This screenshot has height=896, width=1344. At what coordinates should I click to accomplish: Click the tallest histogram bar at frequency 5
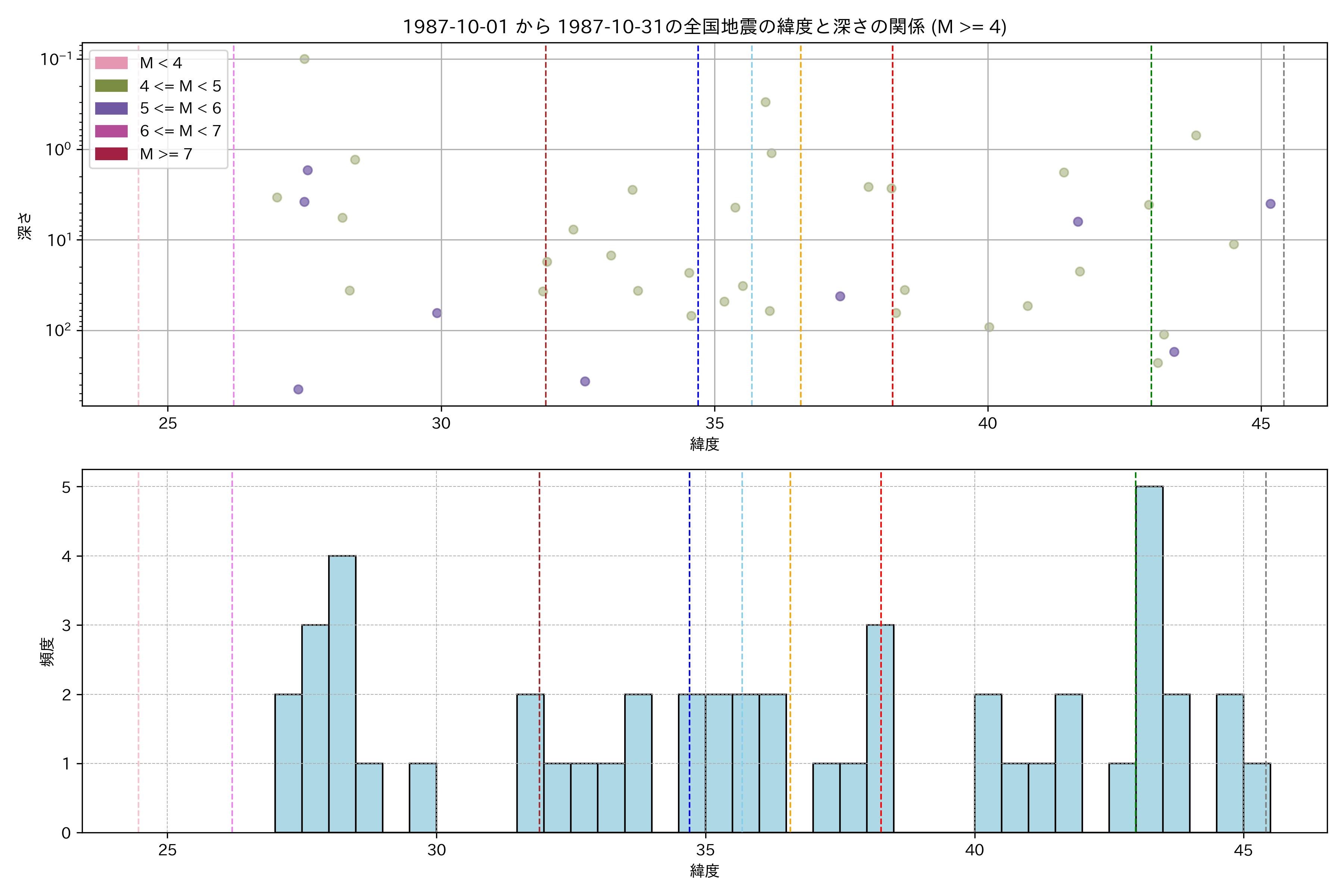pos(1149,660)
